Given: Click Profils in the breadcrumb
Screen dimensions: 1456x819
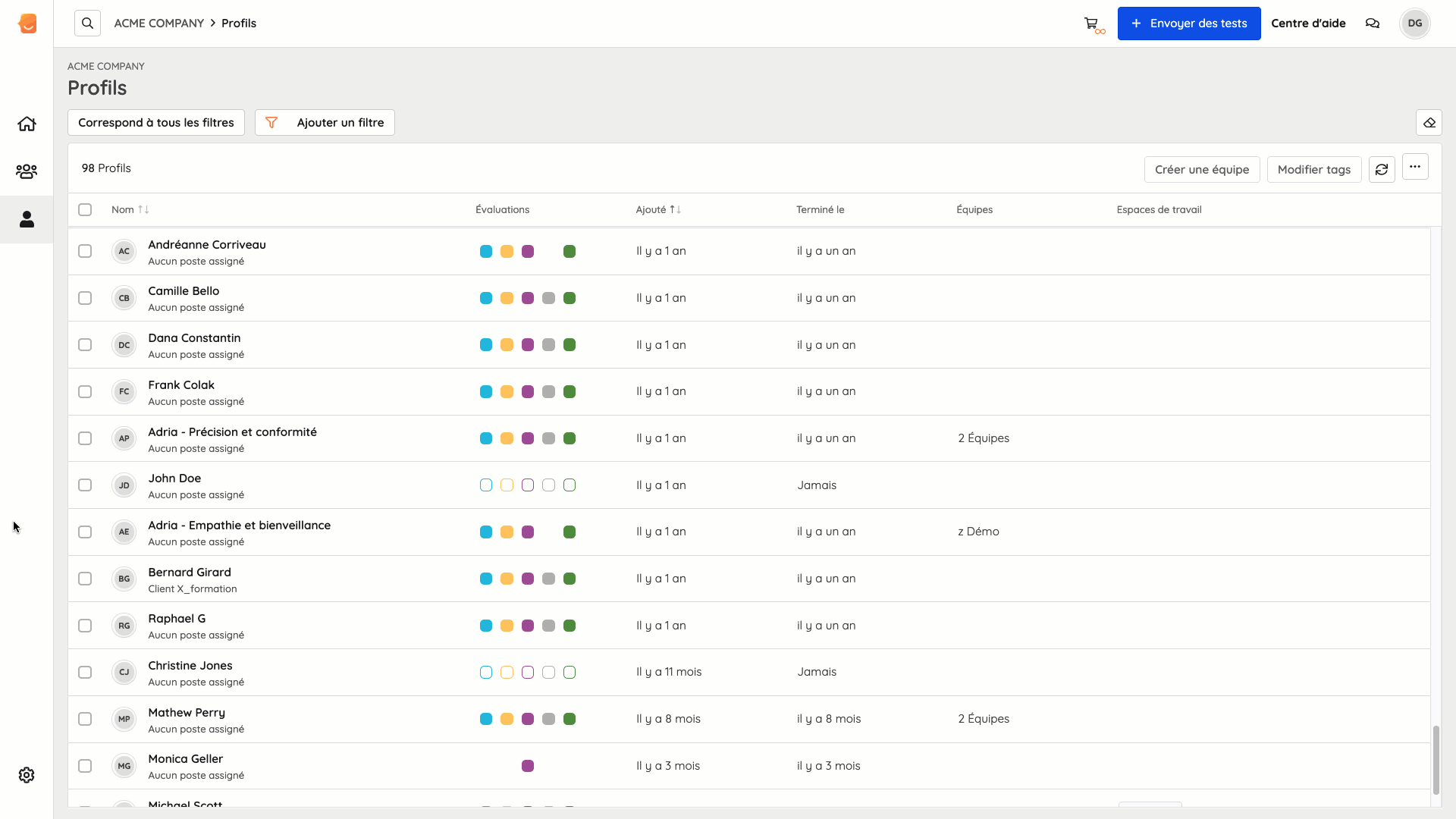Looking at the screenshot, I should point(239,24).
